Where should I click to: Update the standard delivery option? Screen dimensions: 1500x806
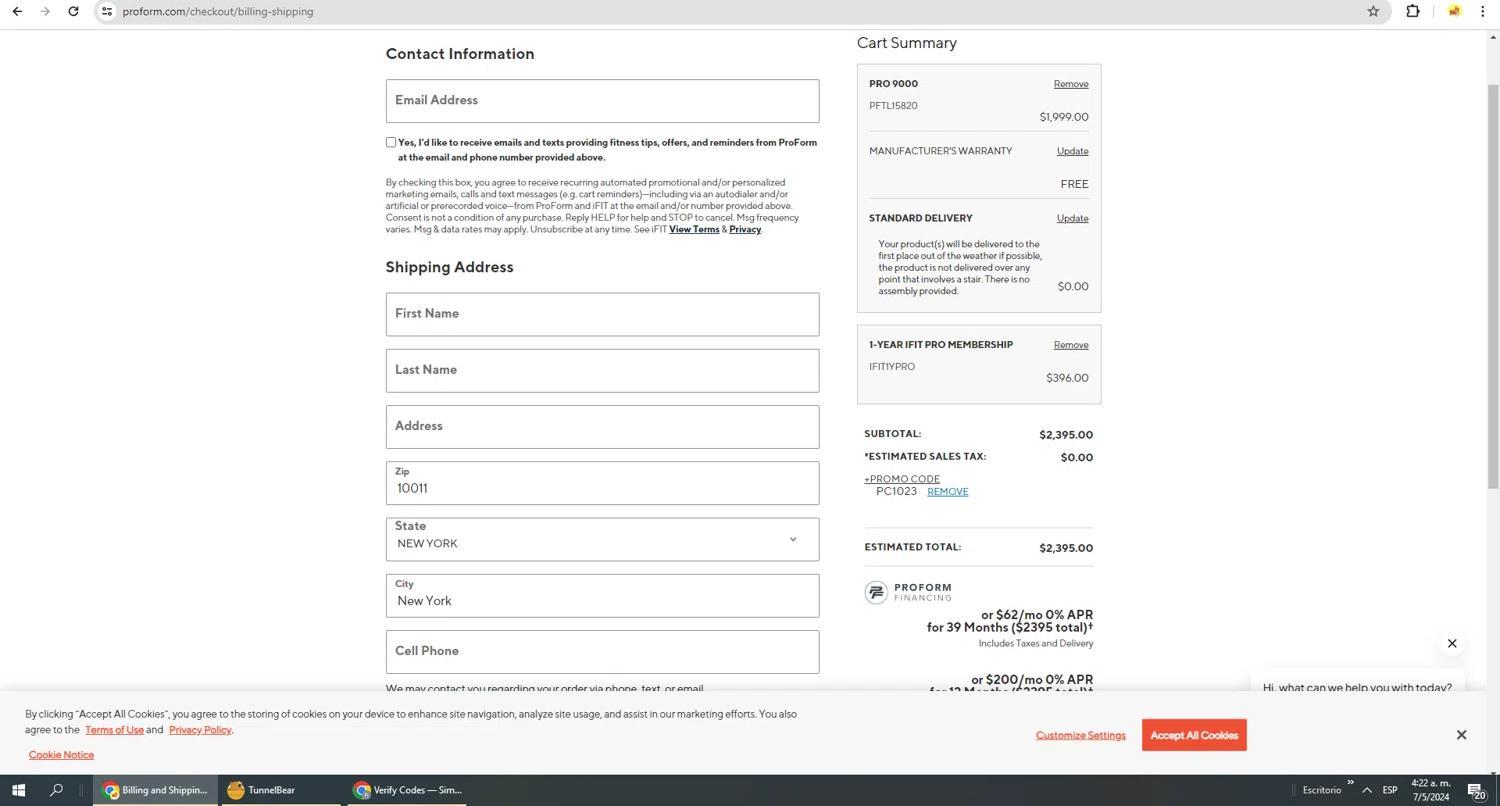click(x=1072, y=218)
